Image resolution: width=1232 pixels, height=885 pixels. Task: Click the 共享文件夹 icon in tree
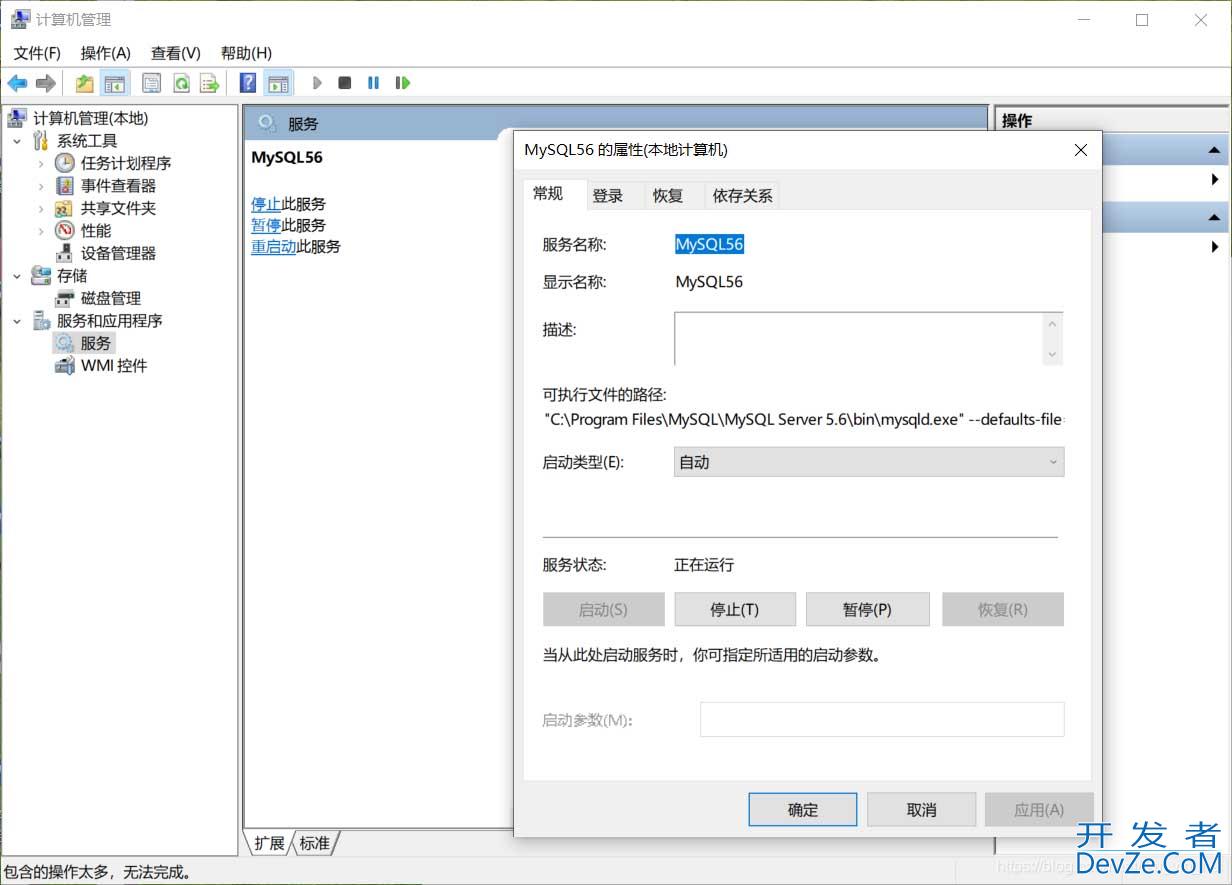click(x=65, y=209)
